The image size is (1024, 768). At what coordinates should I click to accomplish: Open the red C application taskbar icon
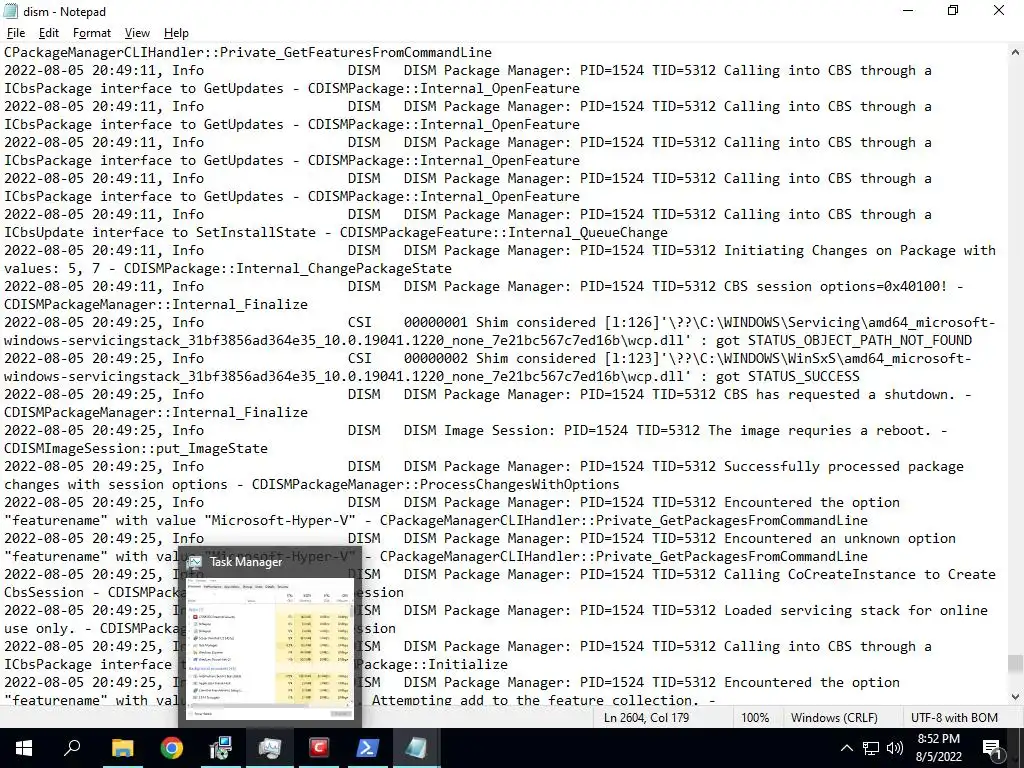pyautogui.click(x=319, y=748)
